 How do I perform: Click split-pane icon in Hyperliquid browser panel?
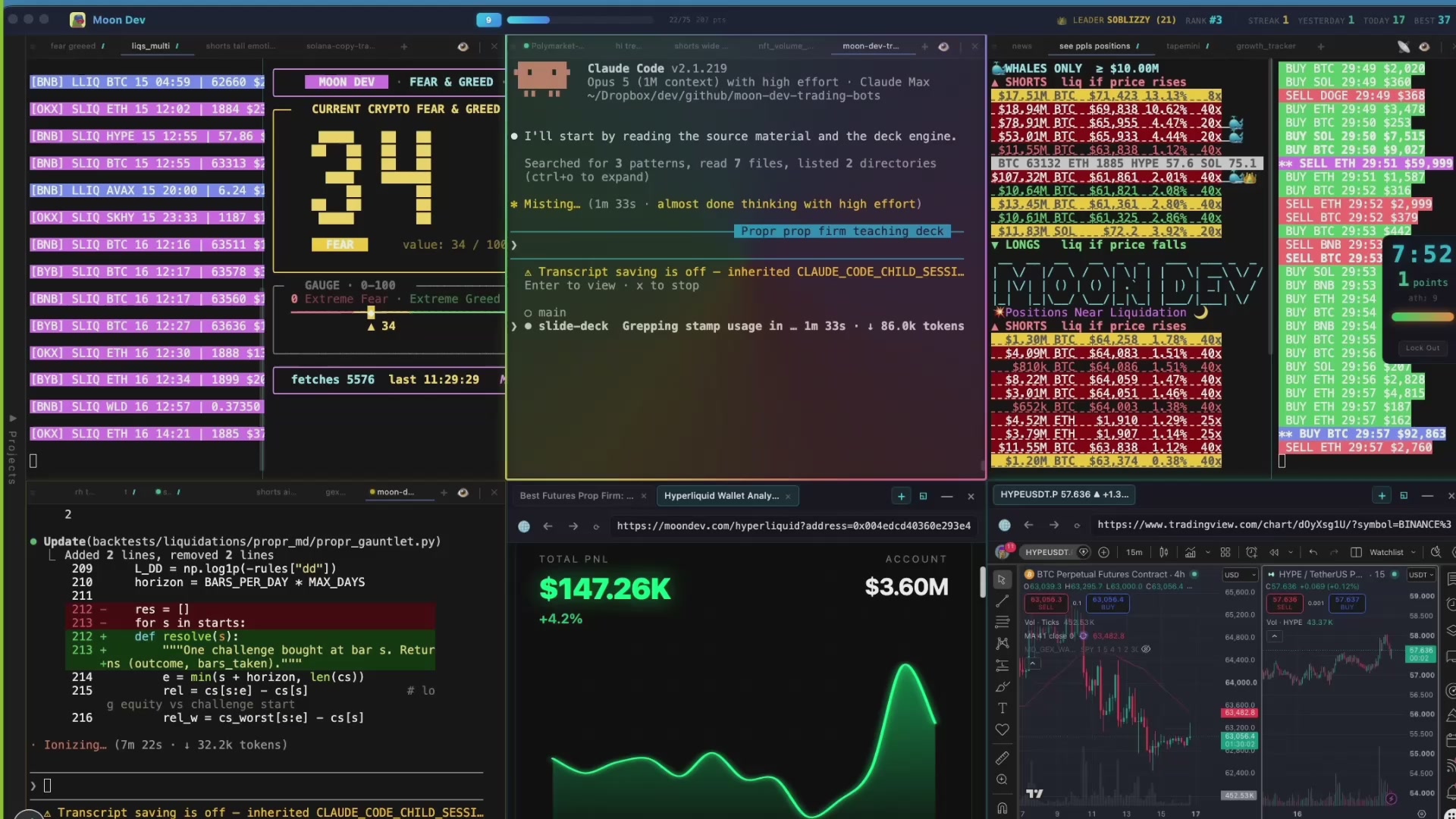(923, 496)
